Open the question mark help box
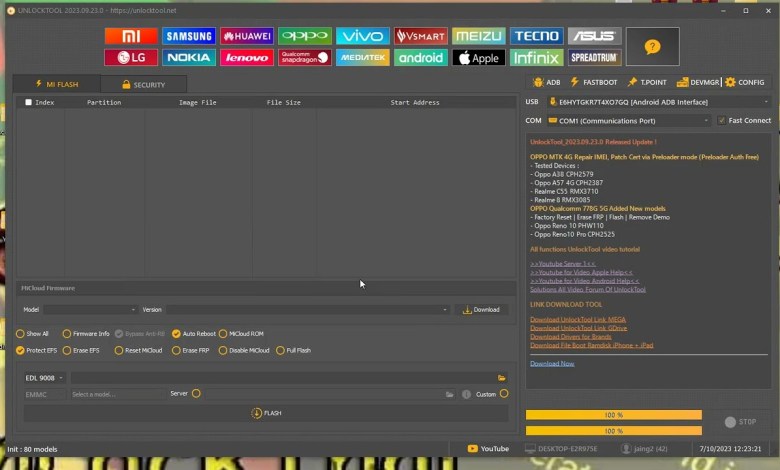Image resolution: width=780 pixels, height=470 pixels. pyautogui.click(x=652, y=47)
